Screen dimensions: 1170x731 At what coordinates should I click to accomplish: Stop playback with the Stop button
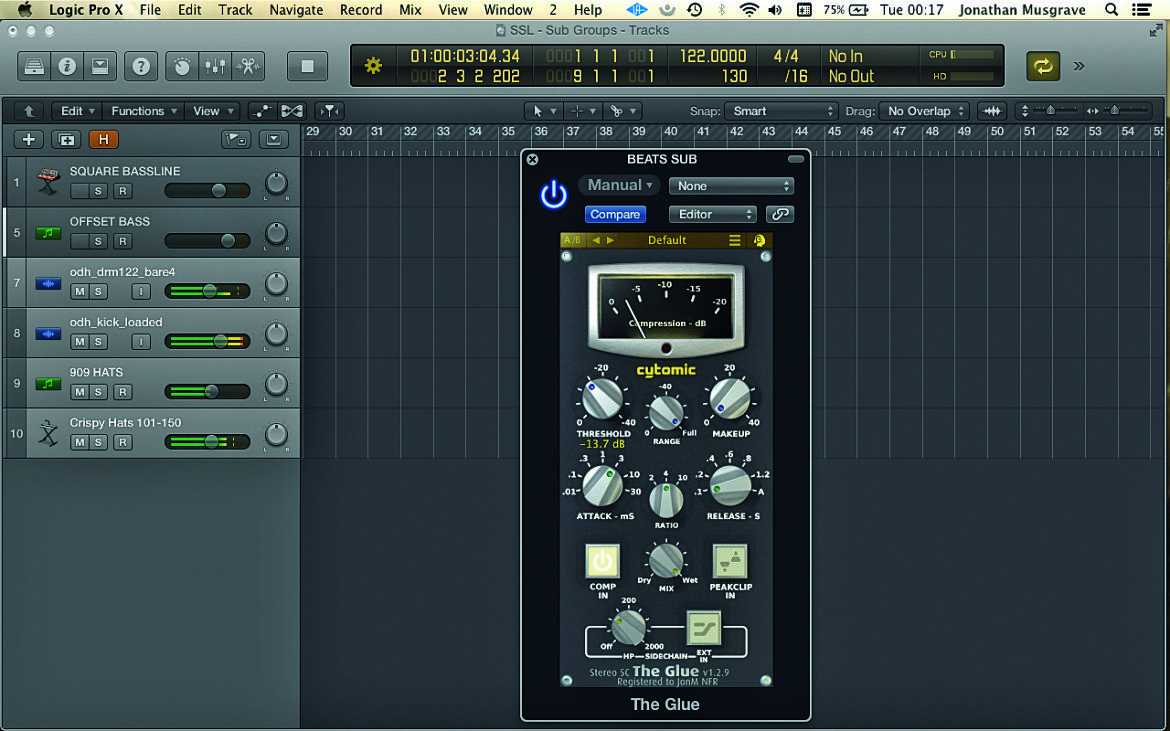pyautogui.click(x=307, y=66)
